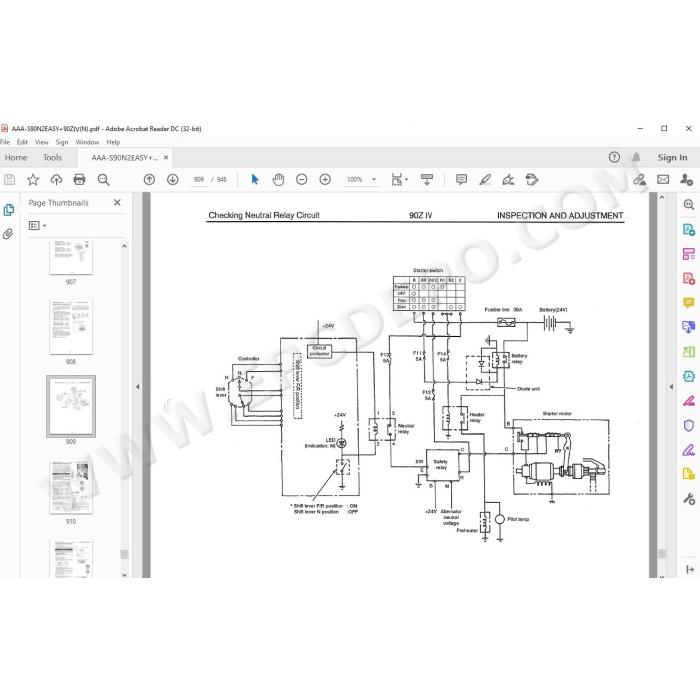Click the Sign In link
Screen dimensions: 700x700
[x=672, y=157]
